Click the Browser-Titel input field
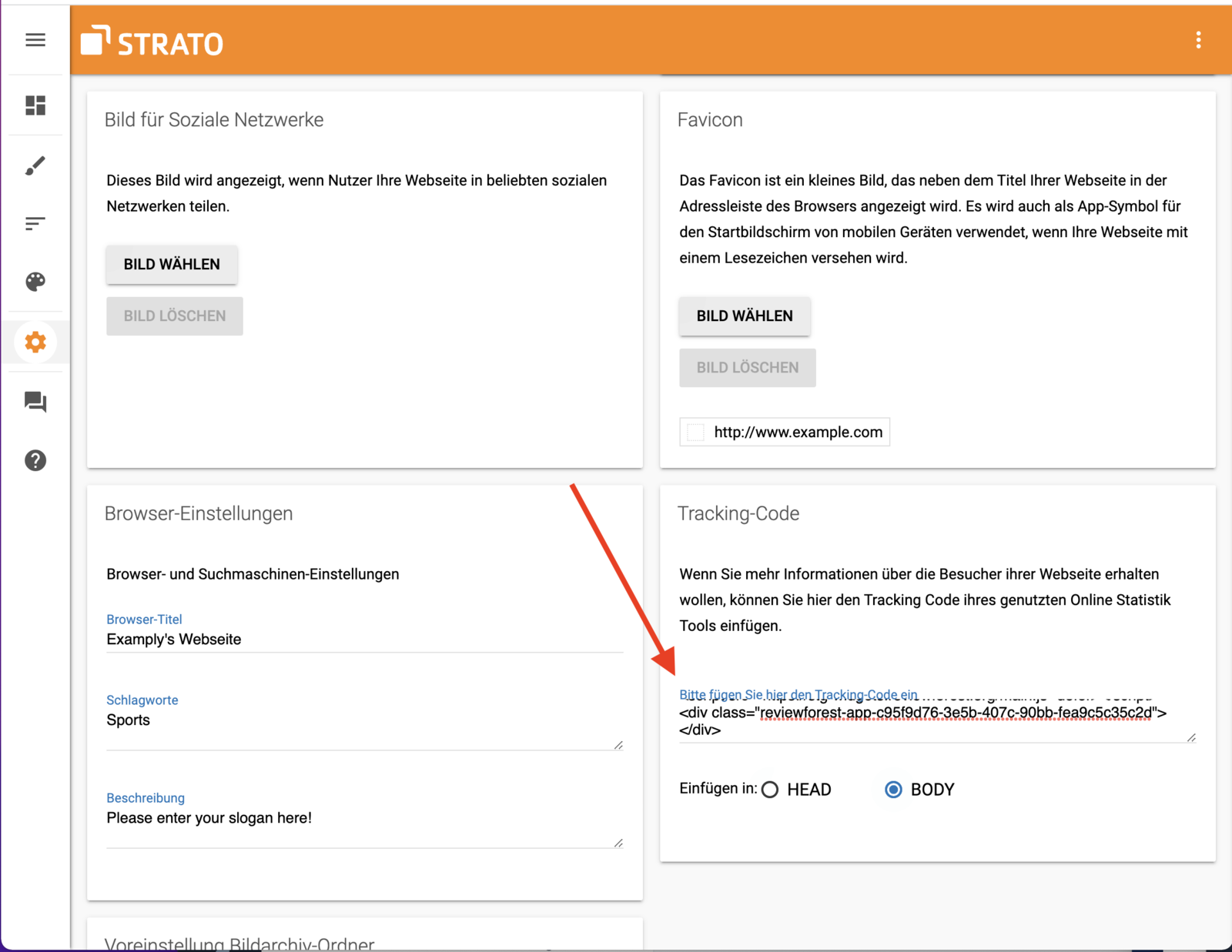 click(x=364, y=640)
